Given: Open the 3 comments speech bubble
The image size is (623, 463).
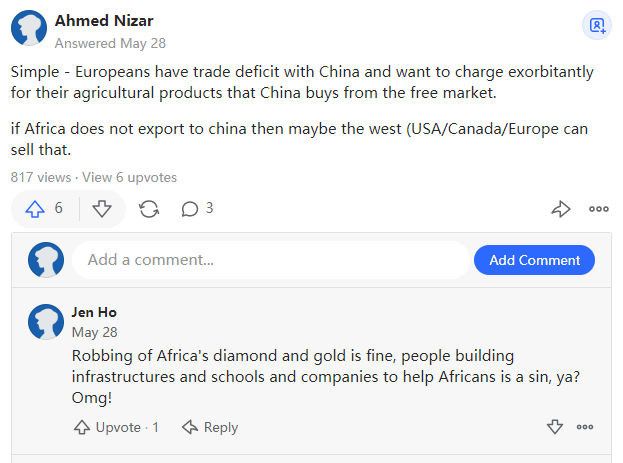Looking at the screenshot, I should point(196,209).
